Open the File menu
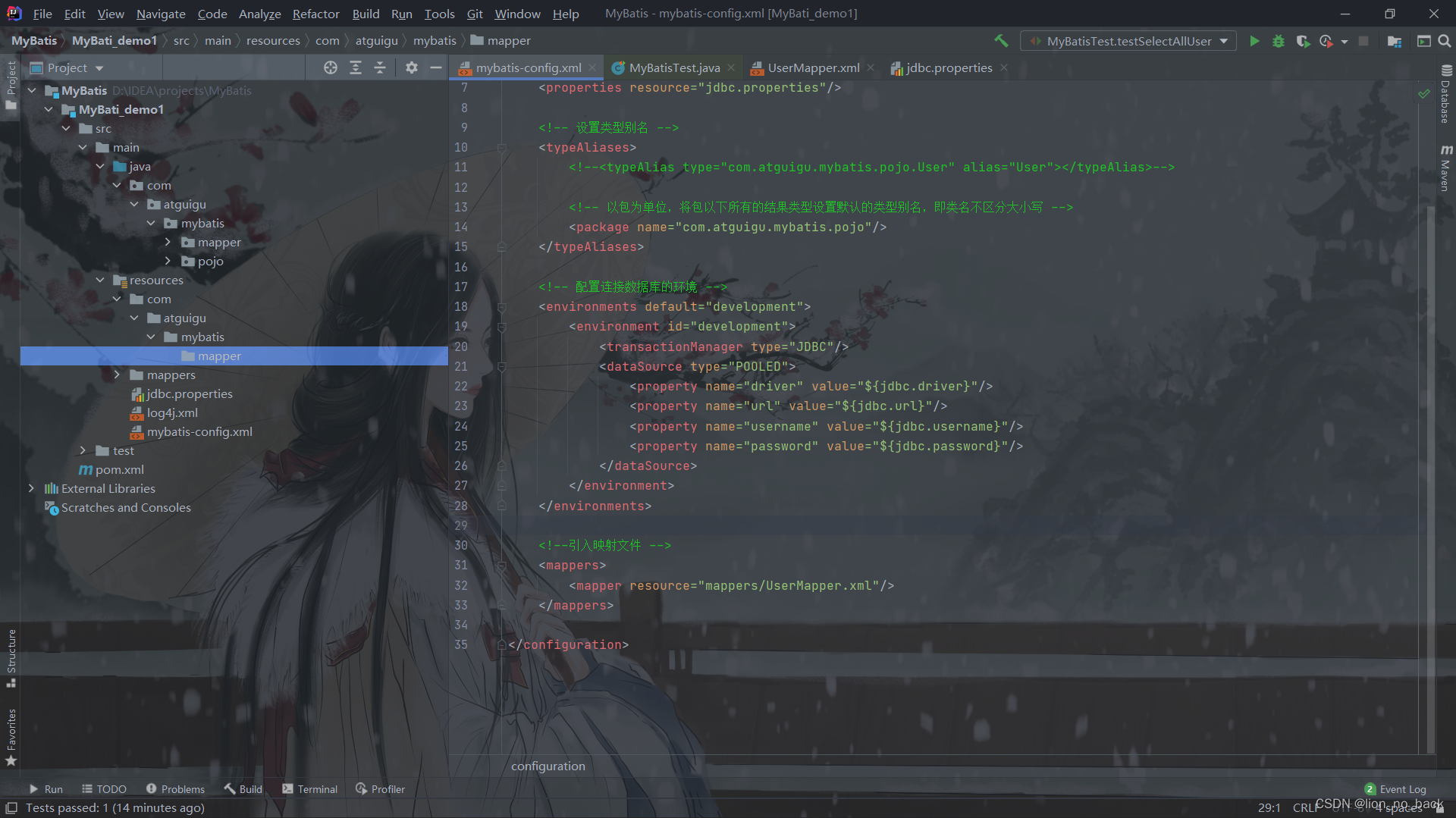1456x818 pixels. 42,14
